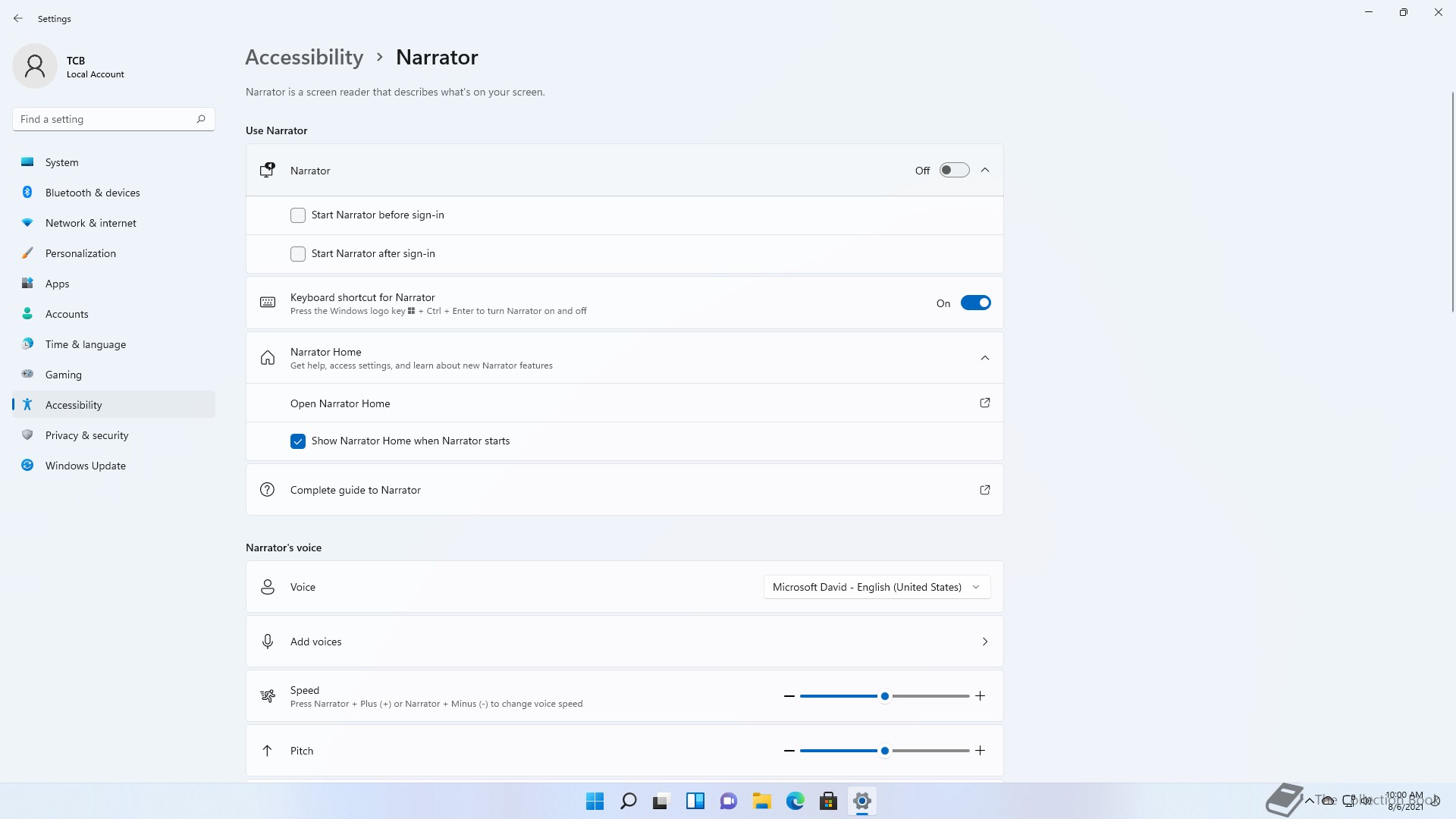The width and height of the screenshot is (1456, 819).
Task: Click the user profile avatar icon
Action: click(x=35, y=66)
